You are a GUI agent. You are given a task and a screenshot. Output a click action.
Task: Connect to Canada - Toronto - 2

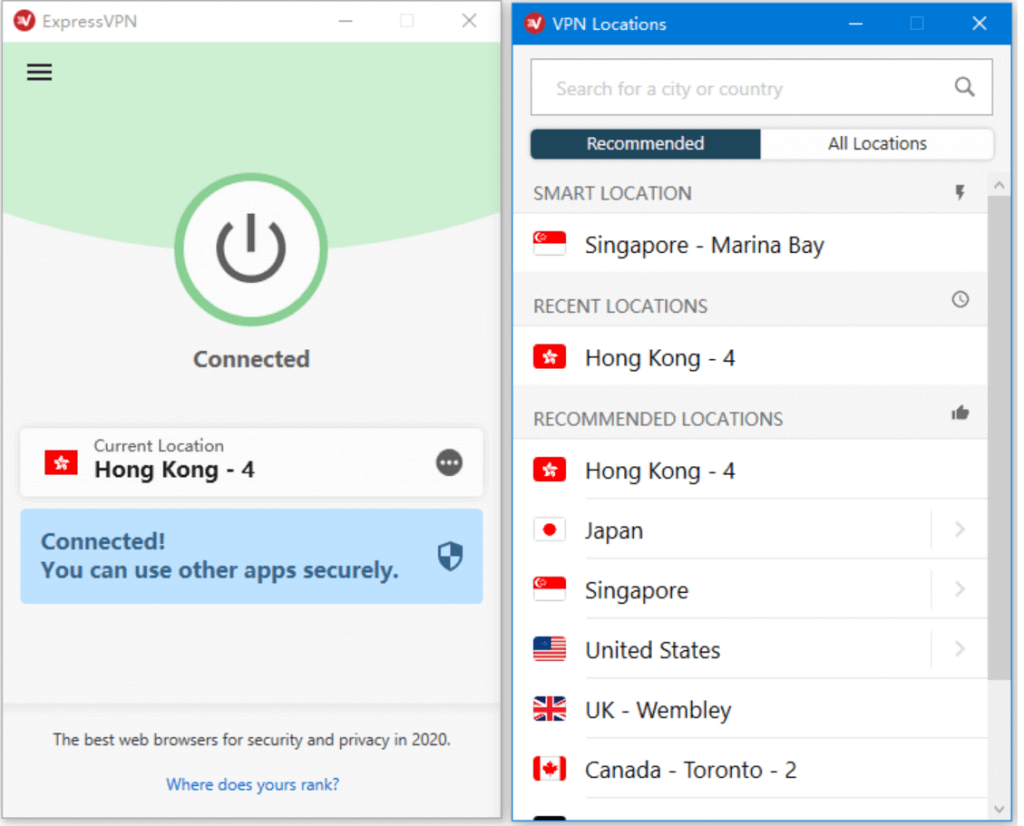coord(750,769)
